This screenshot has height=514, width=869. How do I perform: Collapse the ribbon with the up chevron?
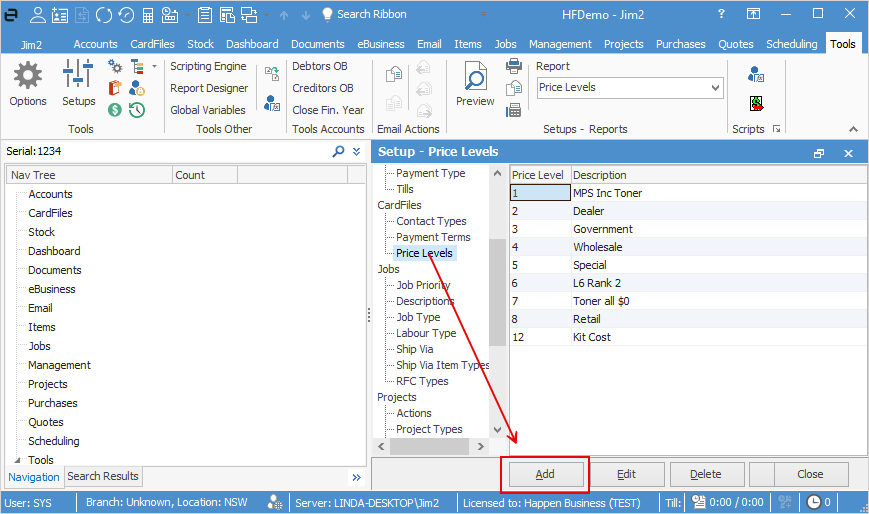853,129
